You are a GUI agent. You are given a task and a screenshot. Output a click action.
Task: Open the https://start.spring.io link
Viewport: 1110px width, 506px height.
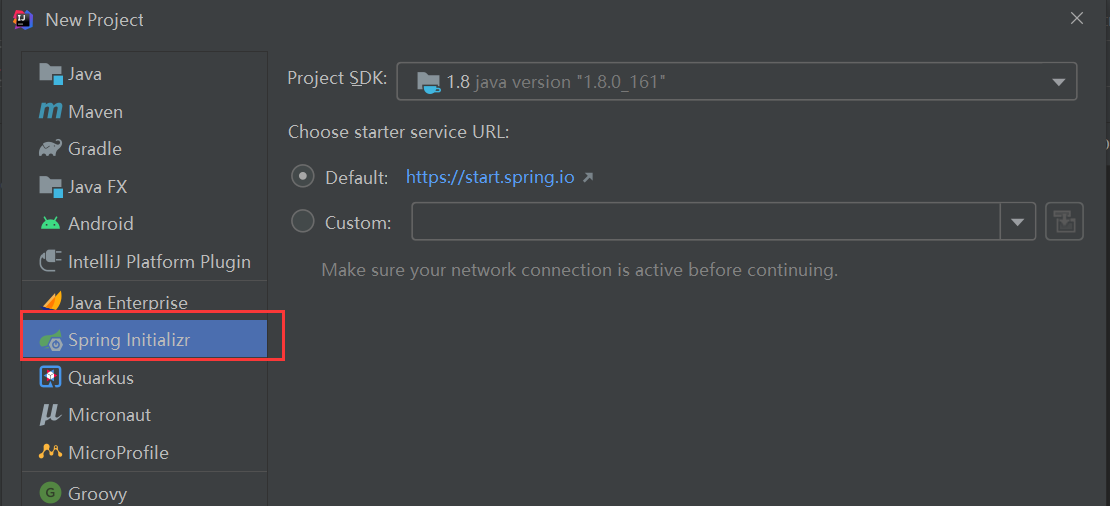coord(490,177)
